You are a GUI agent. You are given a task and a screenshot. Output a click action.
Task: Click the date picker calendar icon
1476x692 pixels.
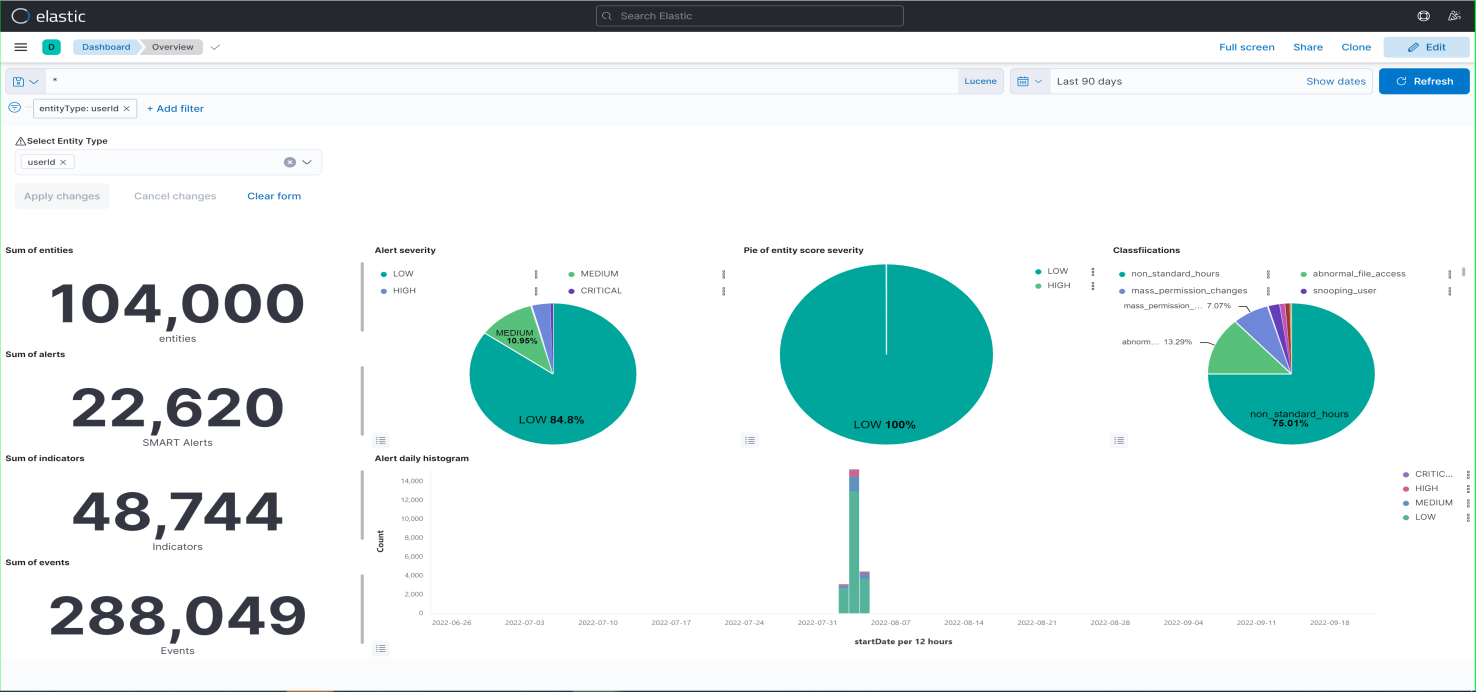click(1022, 81)
